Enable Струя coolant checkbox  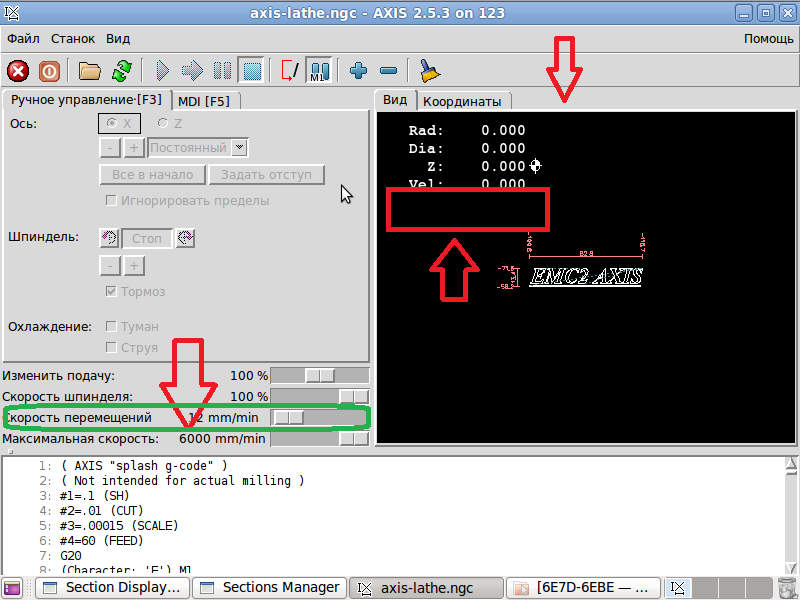pos(132,347)
